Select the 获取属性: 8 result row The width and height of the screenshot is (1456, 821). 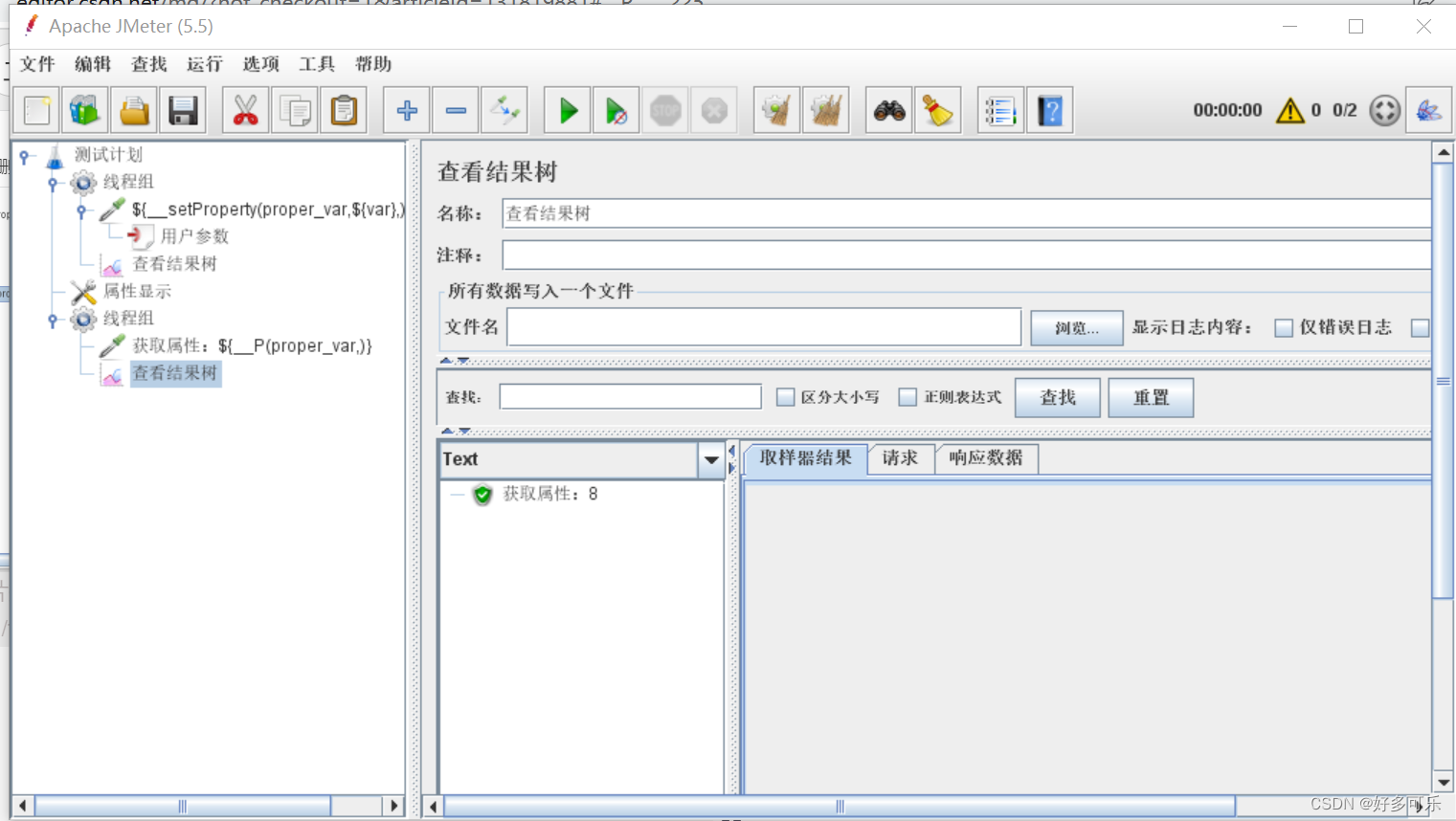point(550,495)
